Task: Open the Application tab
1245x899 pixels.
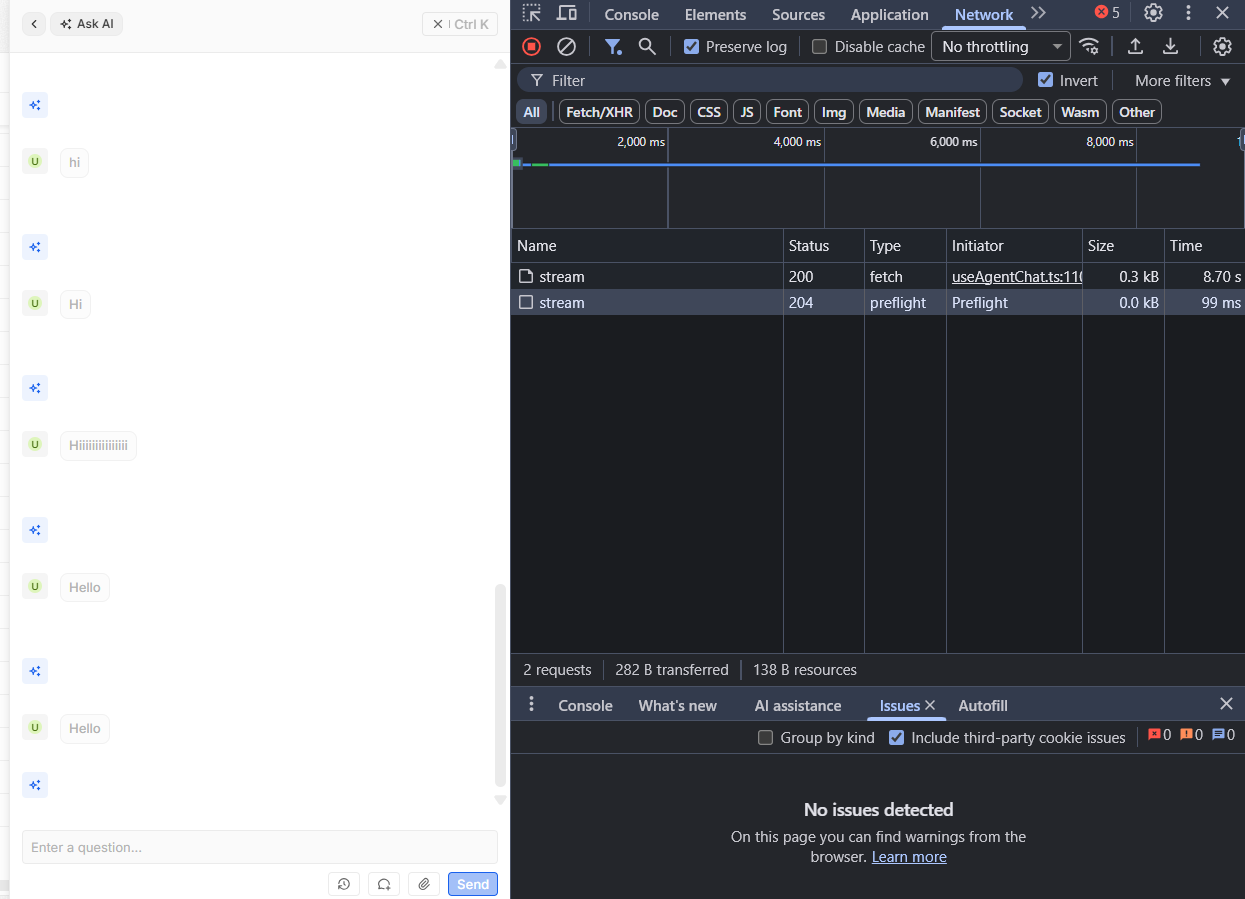Action: [x=889, y=14]
